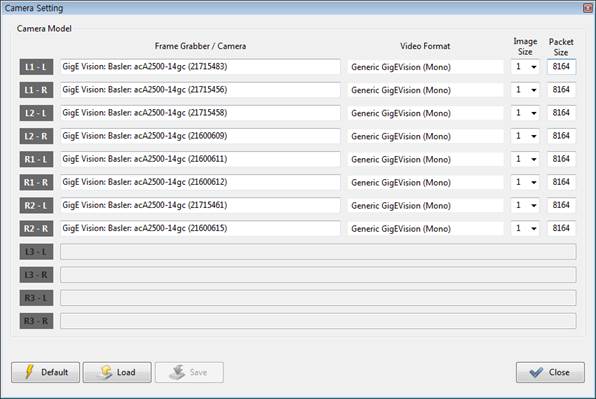Click Video Format field in R2 - L row

(425, 206)
